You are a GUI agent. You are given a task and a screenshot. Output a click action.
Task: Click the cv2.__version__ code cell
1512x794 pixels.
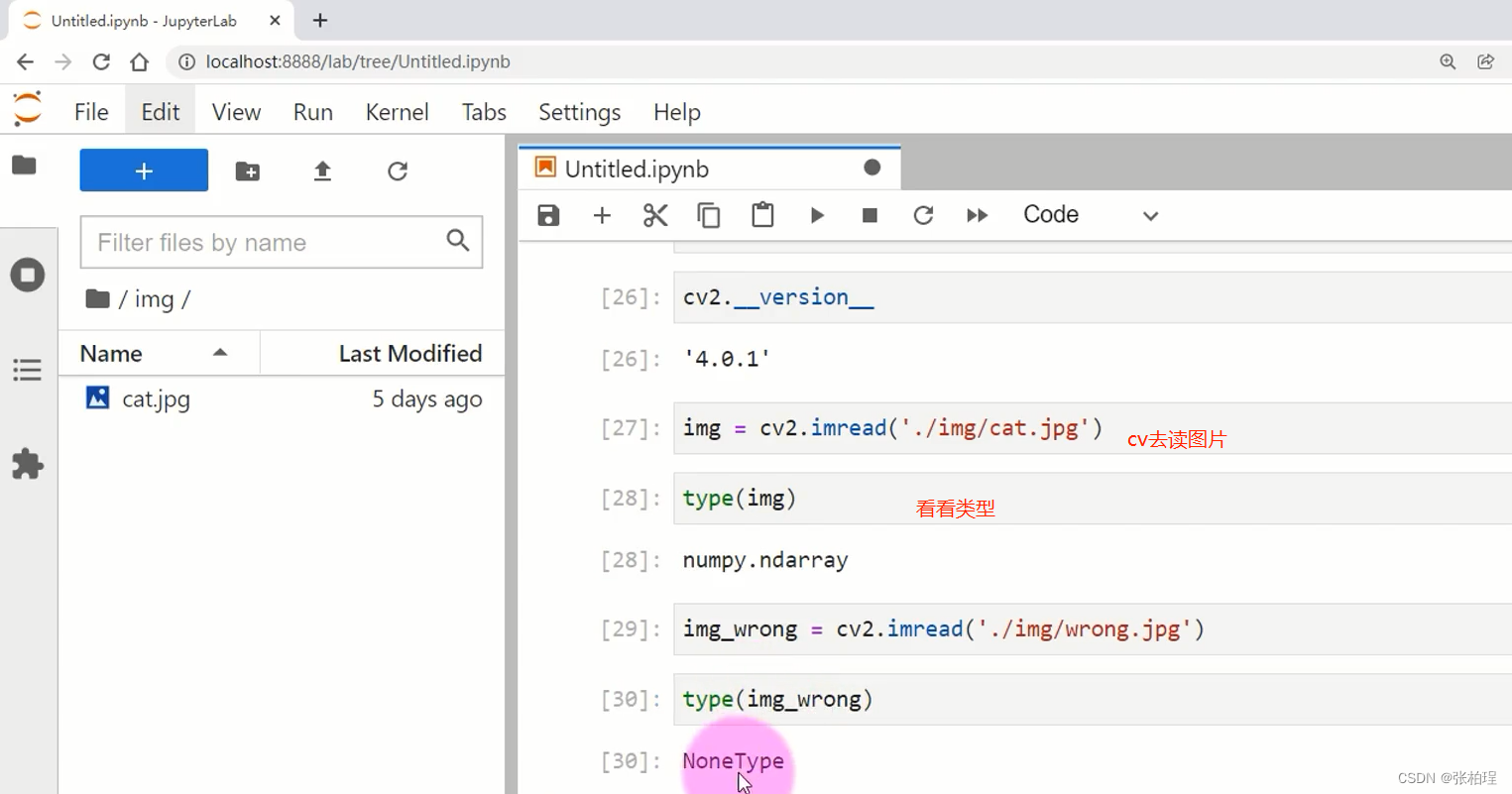click(1093, 297)
